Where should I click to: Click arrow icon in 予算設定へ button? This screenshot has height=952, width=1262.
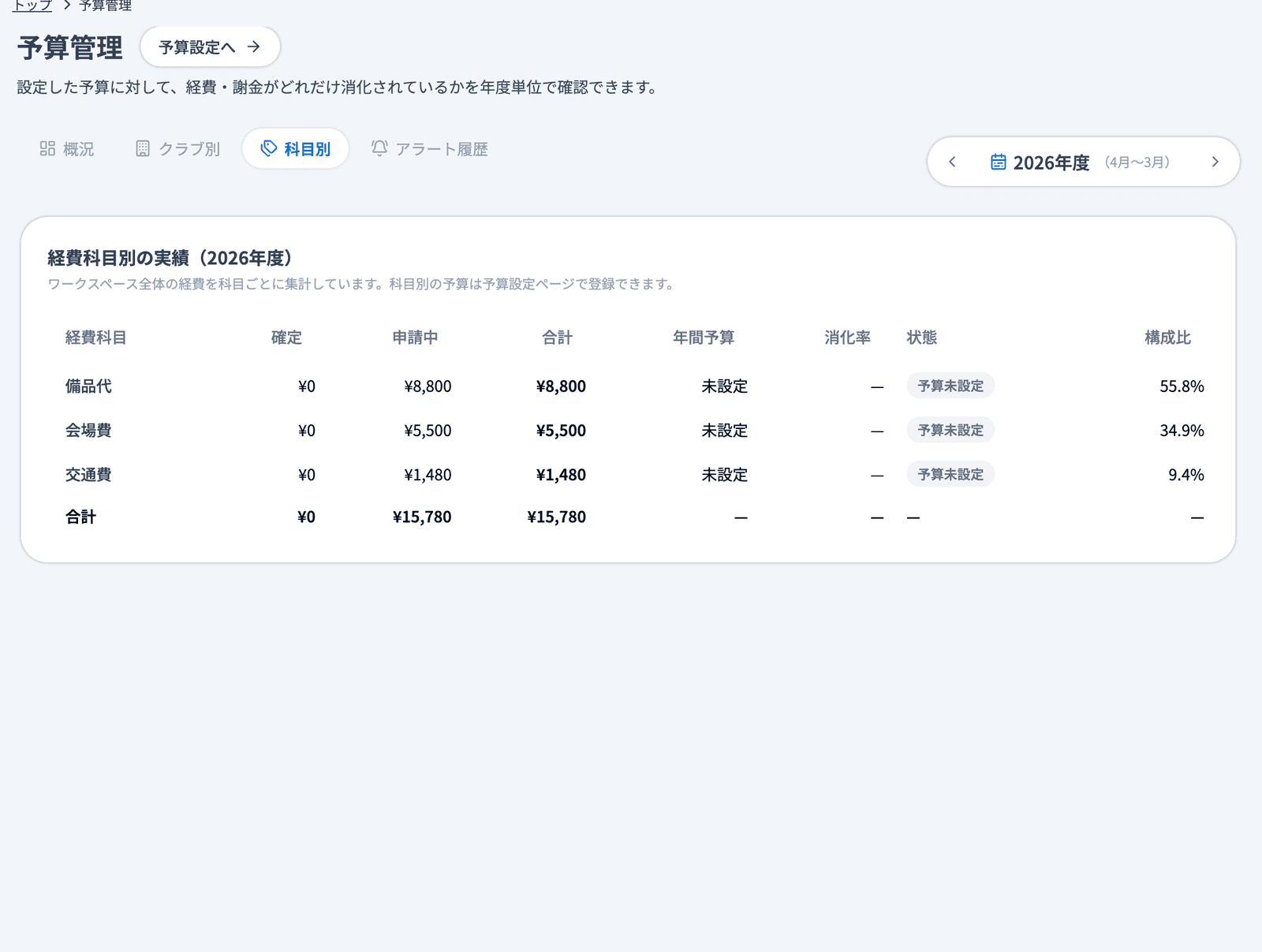[x=253, y=47]
